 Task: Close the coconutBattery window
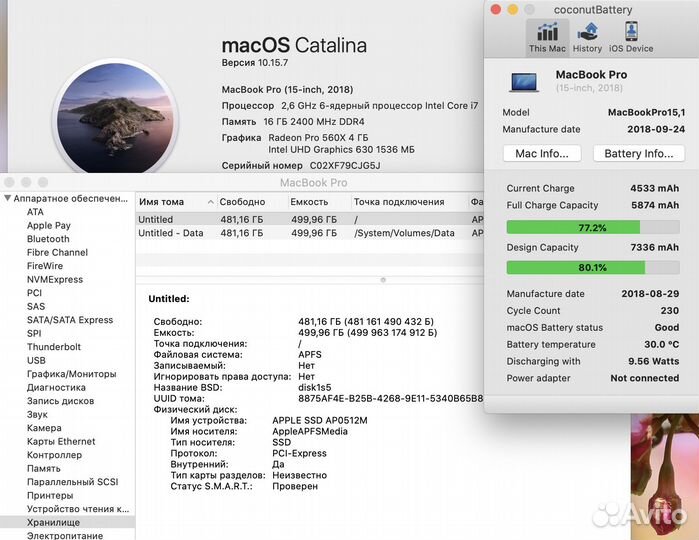(x=496, y=9)
